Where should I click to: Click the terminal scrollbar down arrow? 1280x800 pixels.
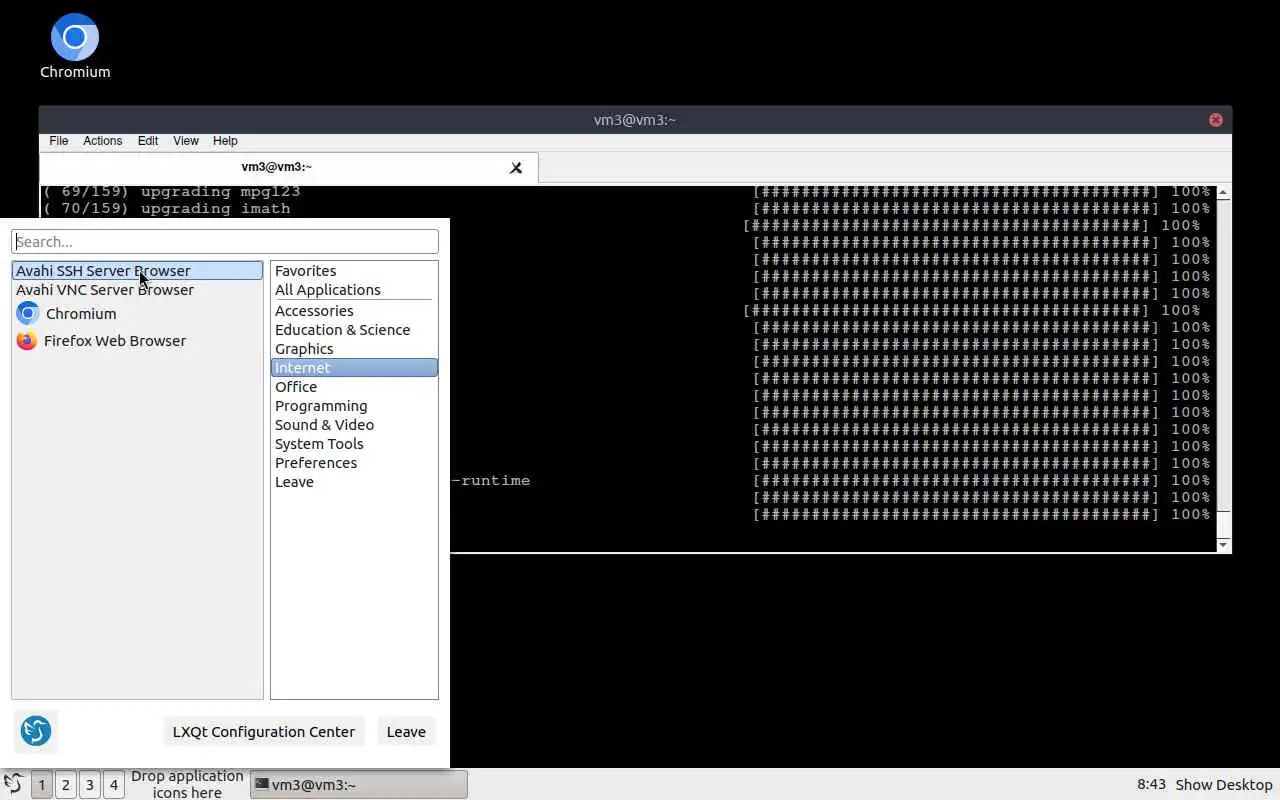point(1223,545)
